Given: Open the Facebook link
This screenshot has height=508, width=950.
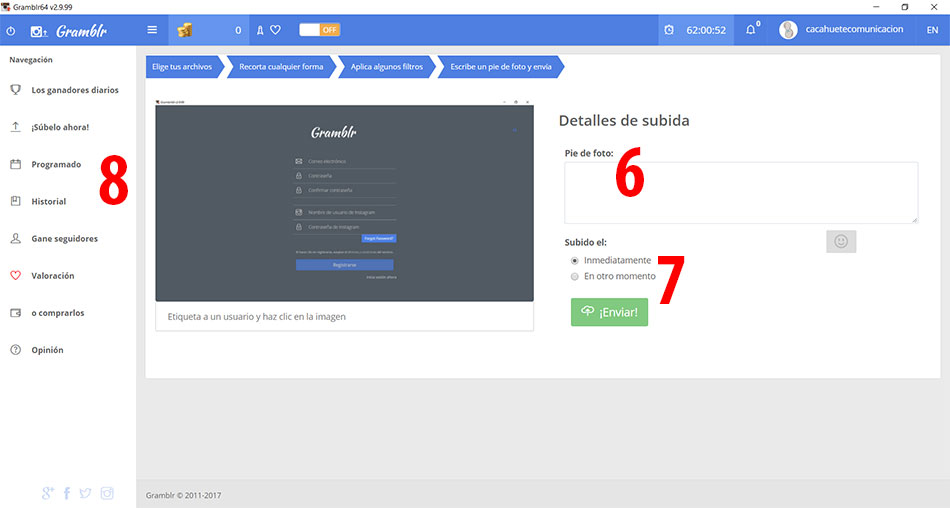Looking at the screenshot, I should [67, 493].
